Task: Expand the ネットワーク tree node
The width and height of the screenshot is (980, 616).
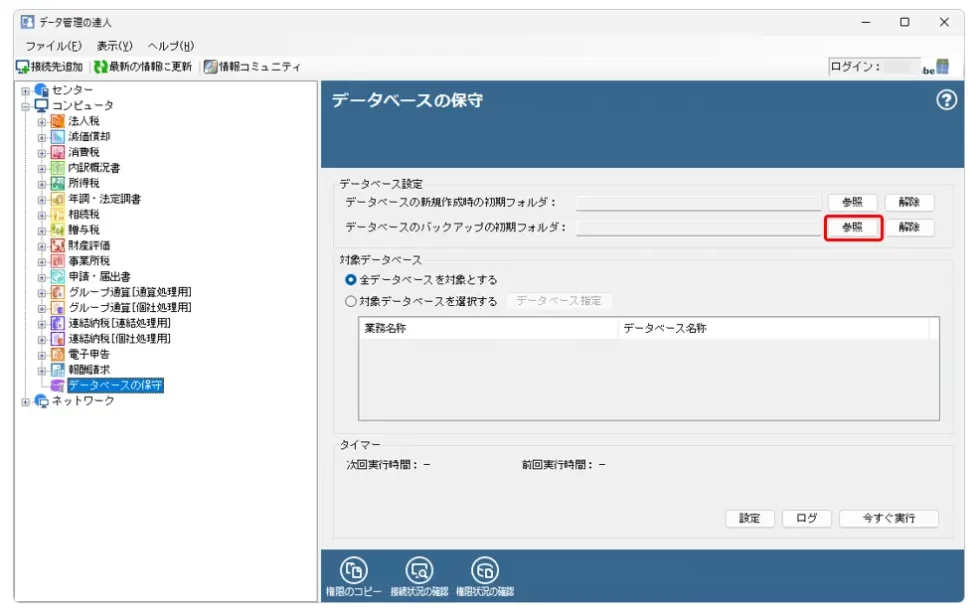Action: click(26, 401)
